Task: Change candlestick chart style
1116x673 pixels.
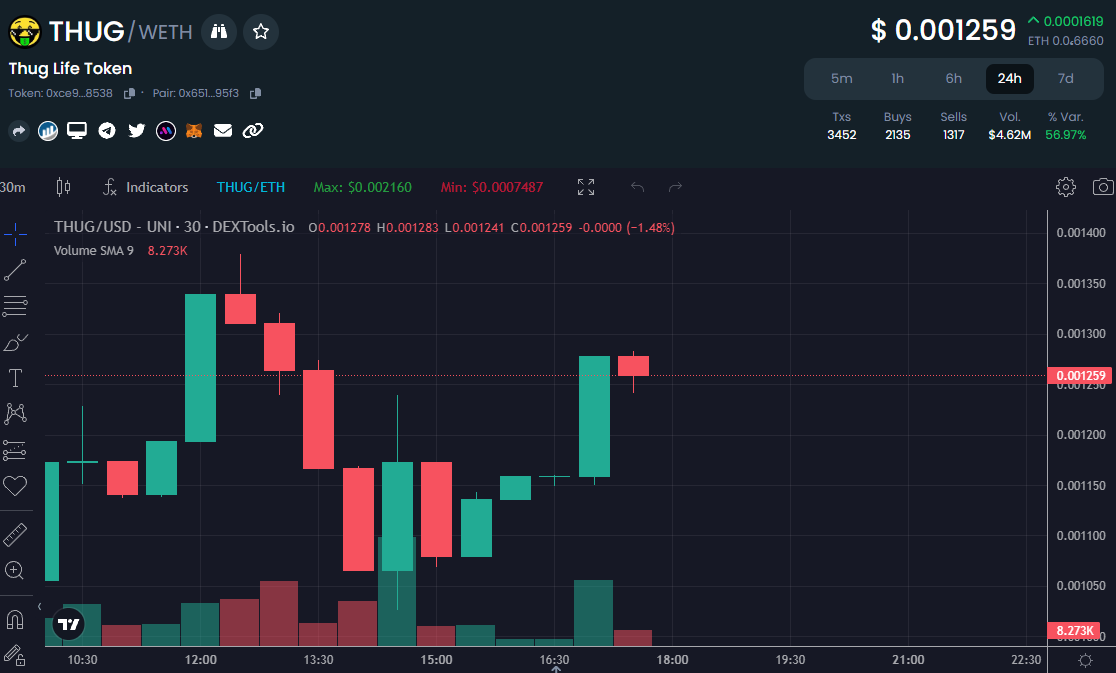Action: pos(63,187)
